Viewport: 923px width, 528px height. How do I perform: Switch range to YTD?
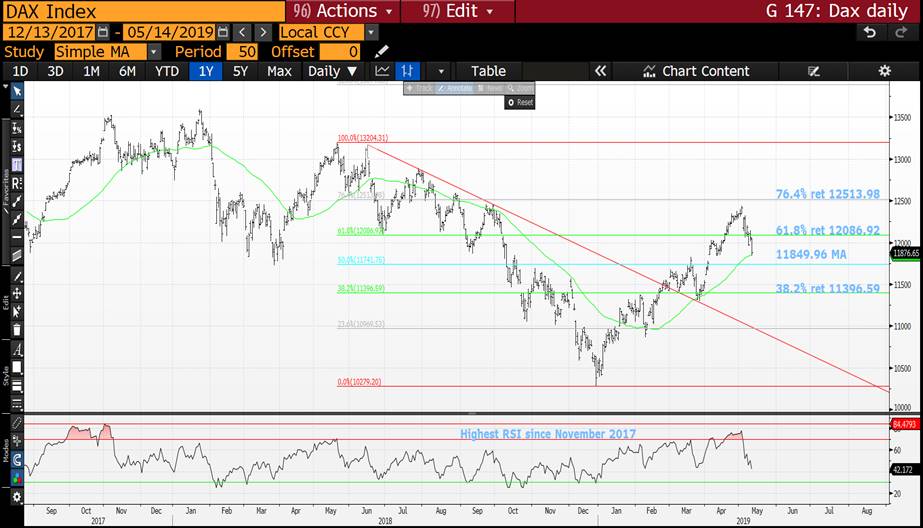click(166, 71)
